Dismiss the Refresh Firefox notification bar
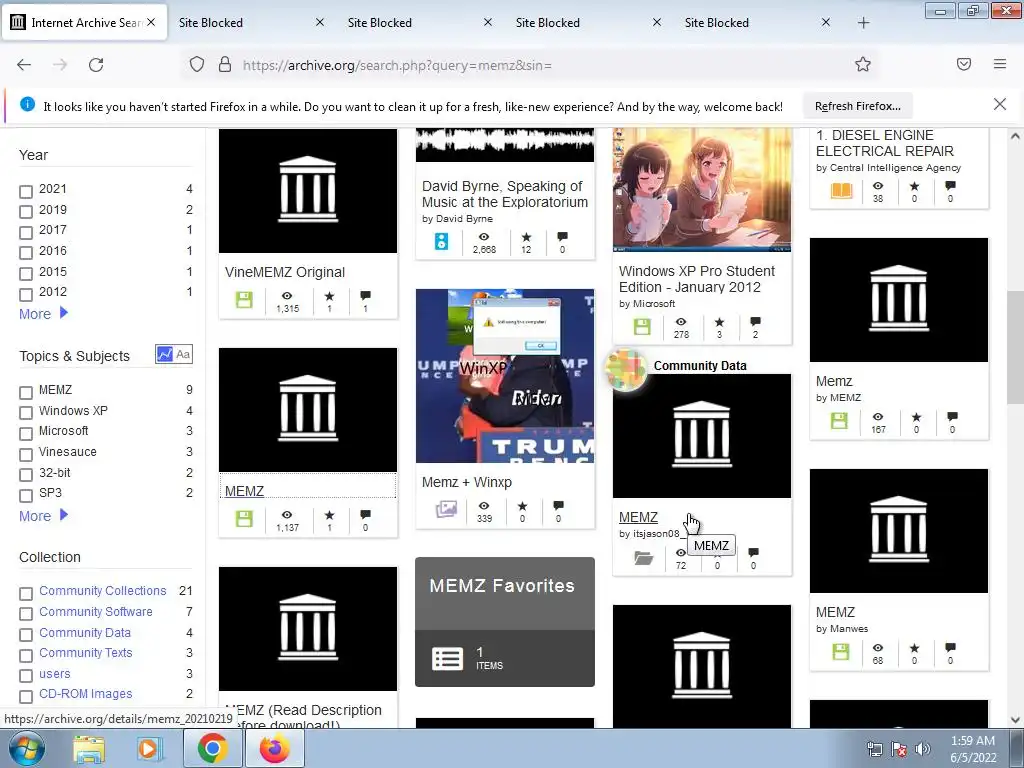 pyautogui.click(x=999, y=104)
